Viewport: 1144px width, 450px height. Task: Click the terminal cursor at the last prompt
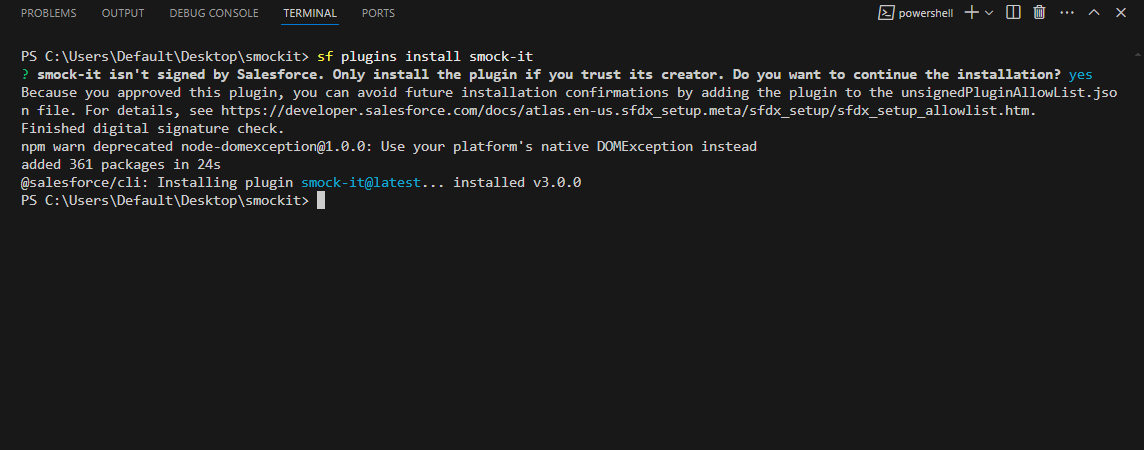(x=321, y=201)
